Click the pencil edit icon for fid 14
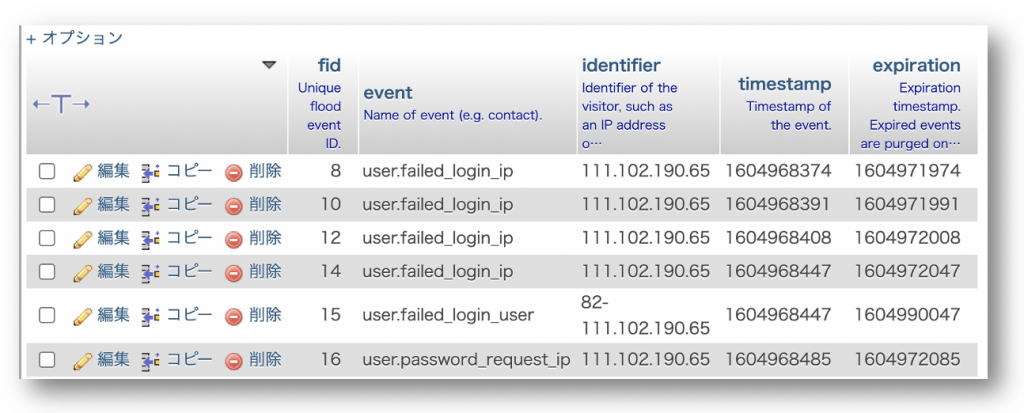Image resolution: width=1024 pixels, height=413 pixels. tap(82, 271)
